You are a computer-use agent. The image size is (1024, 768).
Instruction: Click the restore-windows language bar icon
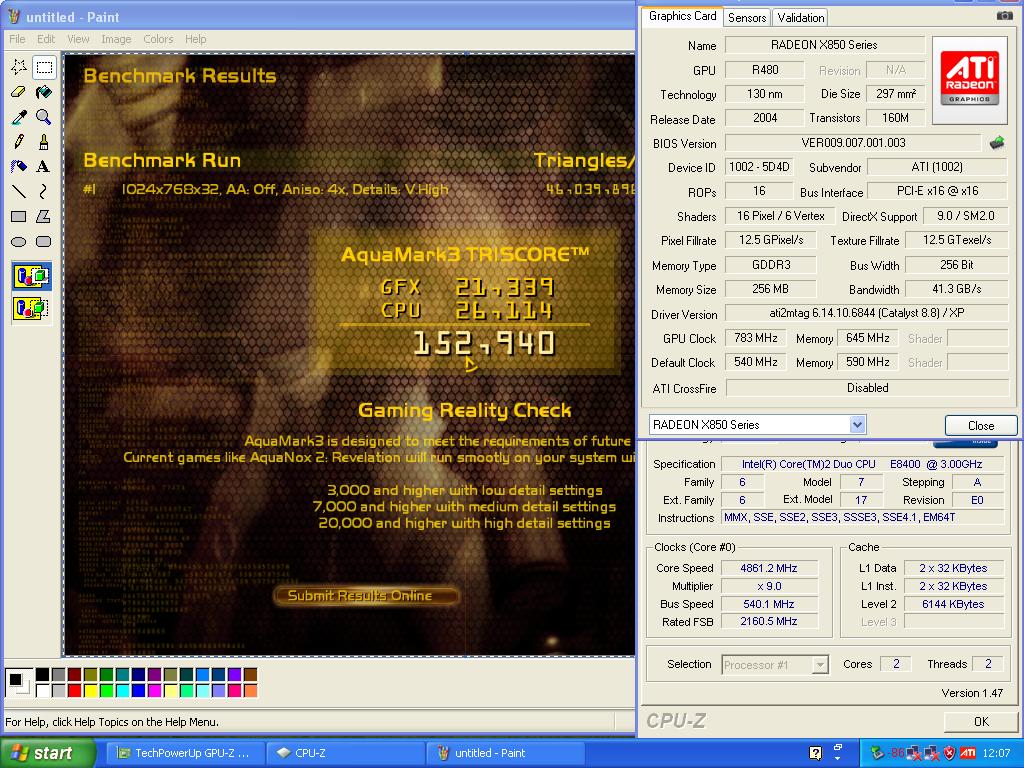pos(839,748)
